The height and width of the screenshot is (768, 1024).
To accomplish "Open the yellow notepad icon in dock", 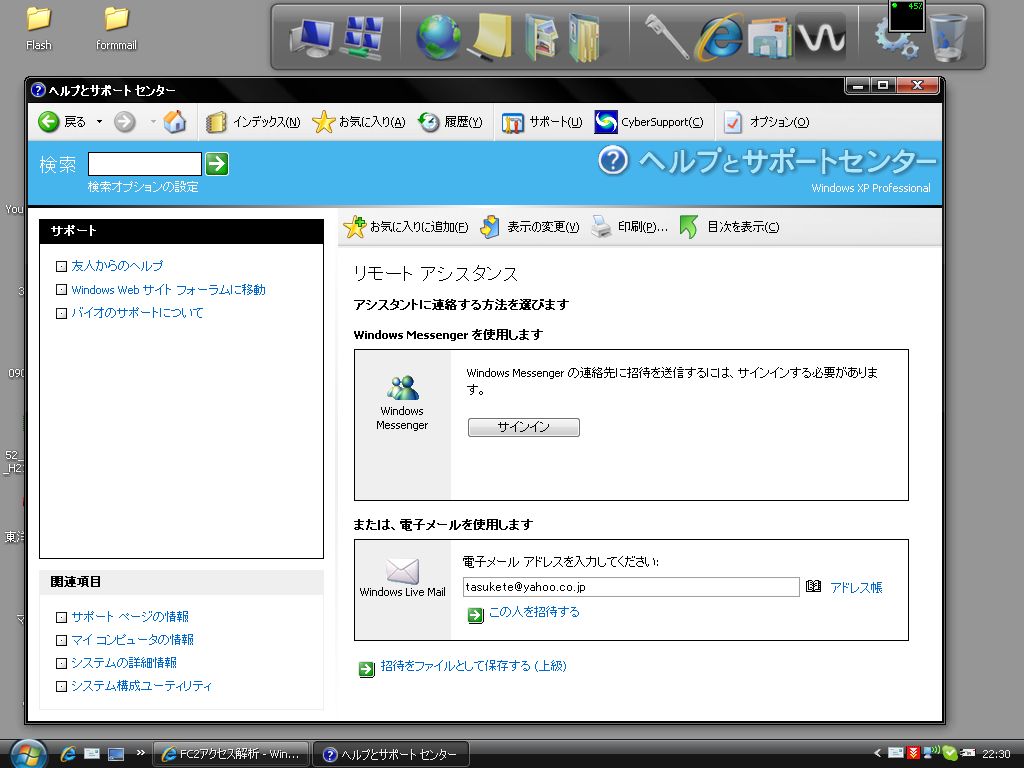I will [490, 37].
